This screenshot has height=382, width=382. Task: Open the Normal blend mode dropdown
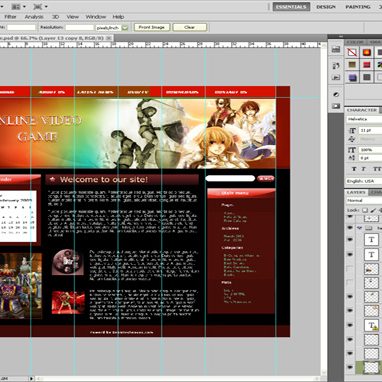click(364, 201)
